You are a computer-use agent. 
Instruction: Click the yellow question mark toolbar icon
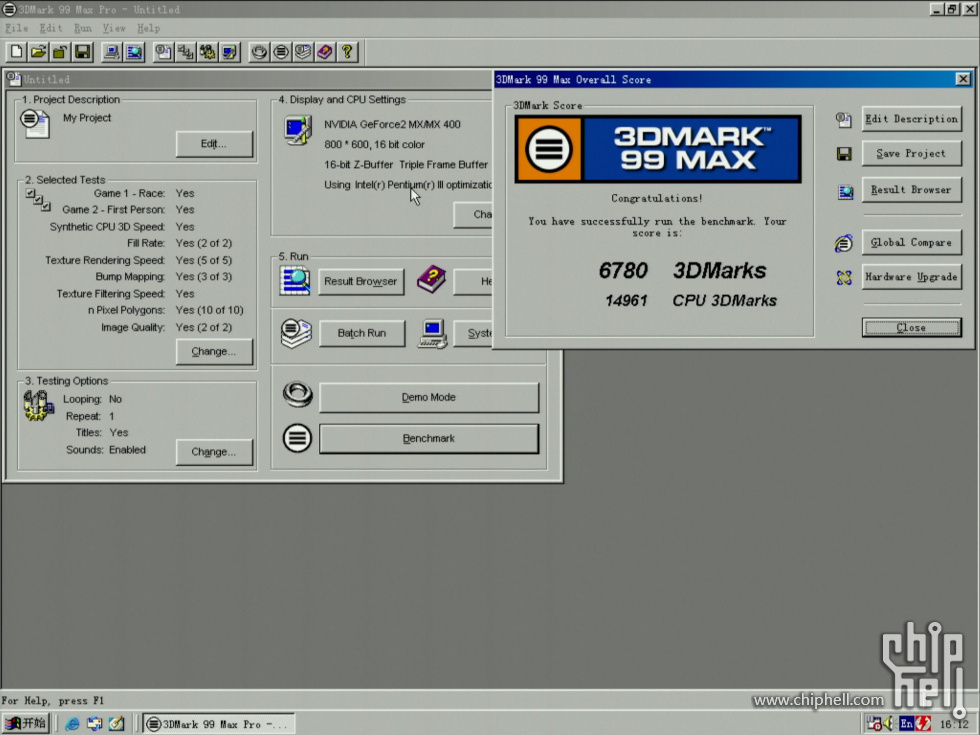click(347, 52)
